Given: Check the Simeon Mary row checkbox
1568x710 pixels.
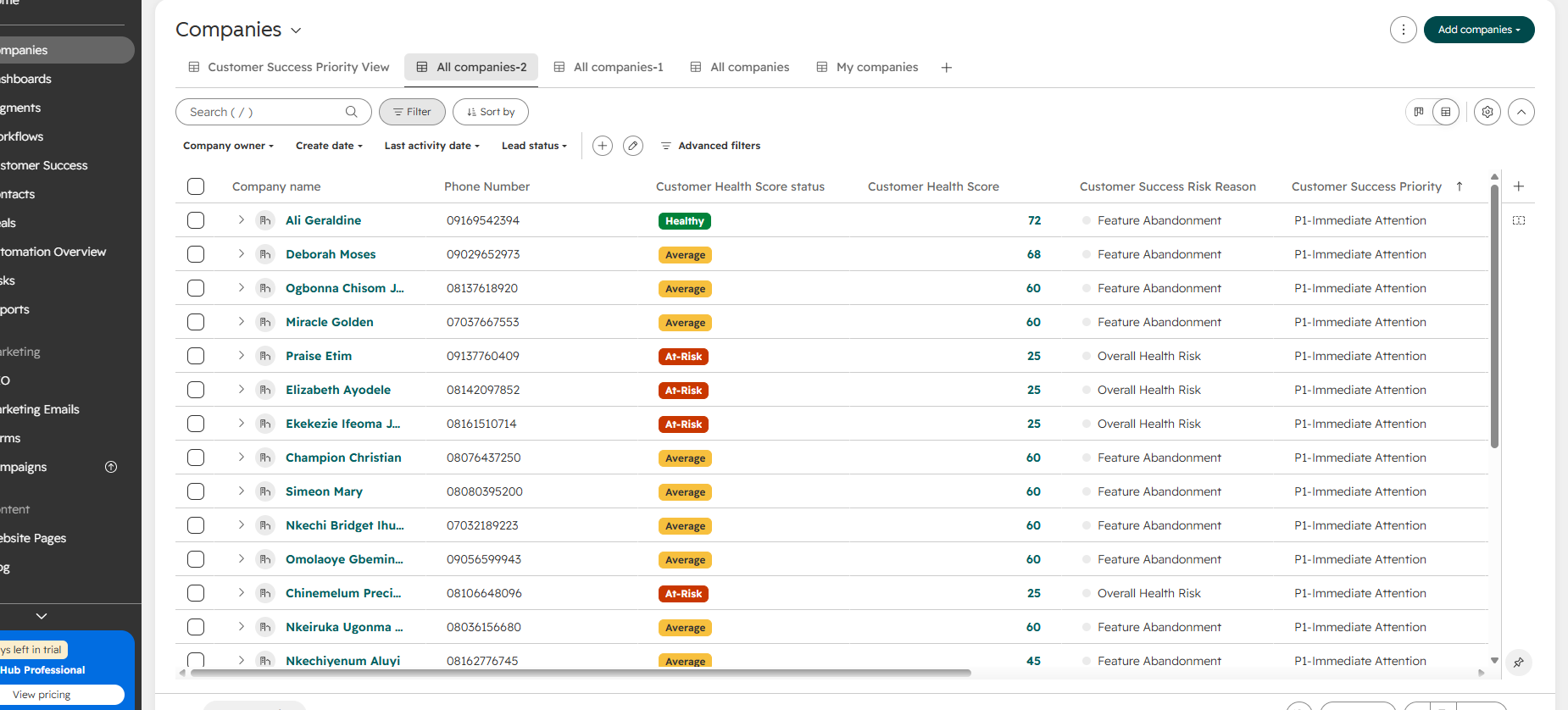Looking at the screenshot, I should [x=196, y=491].
